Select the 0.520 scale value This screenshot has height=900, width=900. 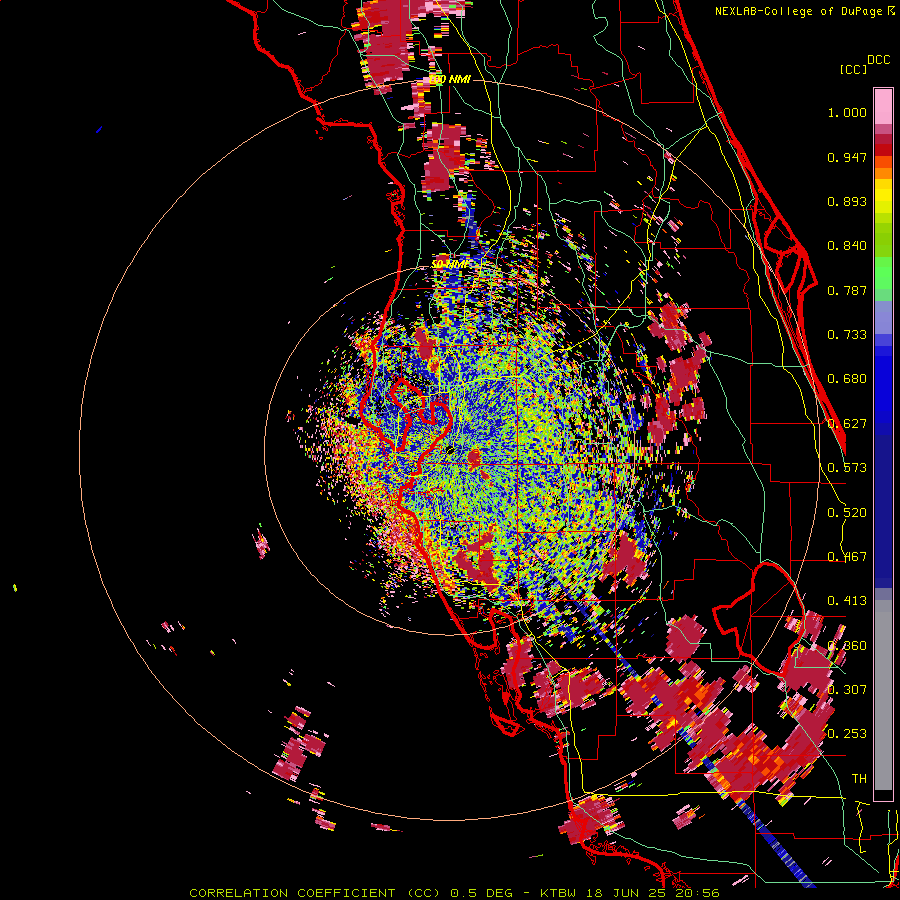pyautogui.click(x=847, y=513)
